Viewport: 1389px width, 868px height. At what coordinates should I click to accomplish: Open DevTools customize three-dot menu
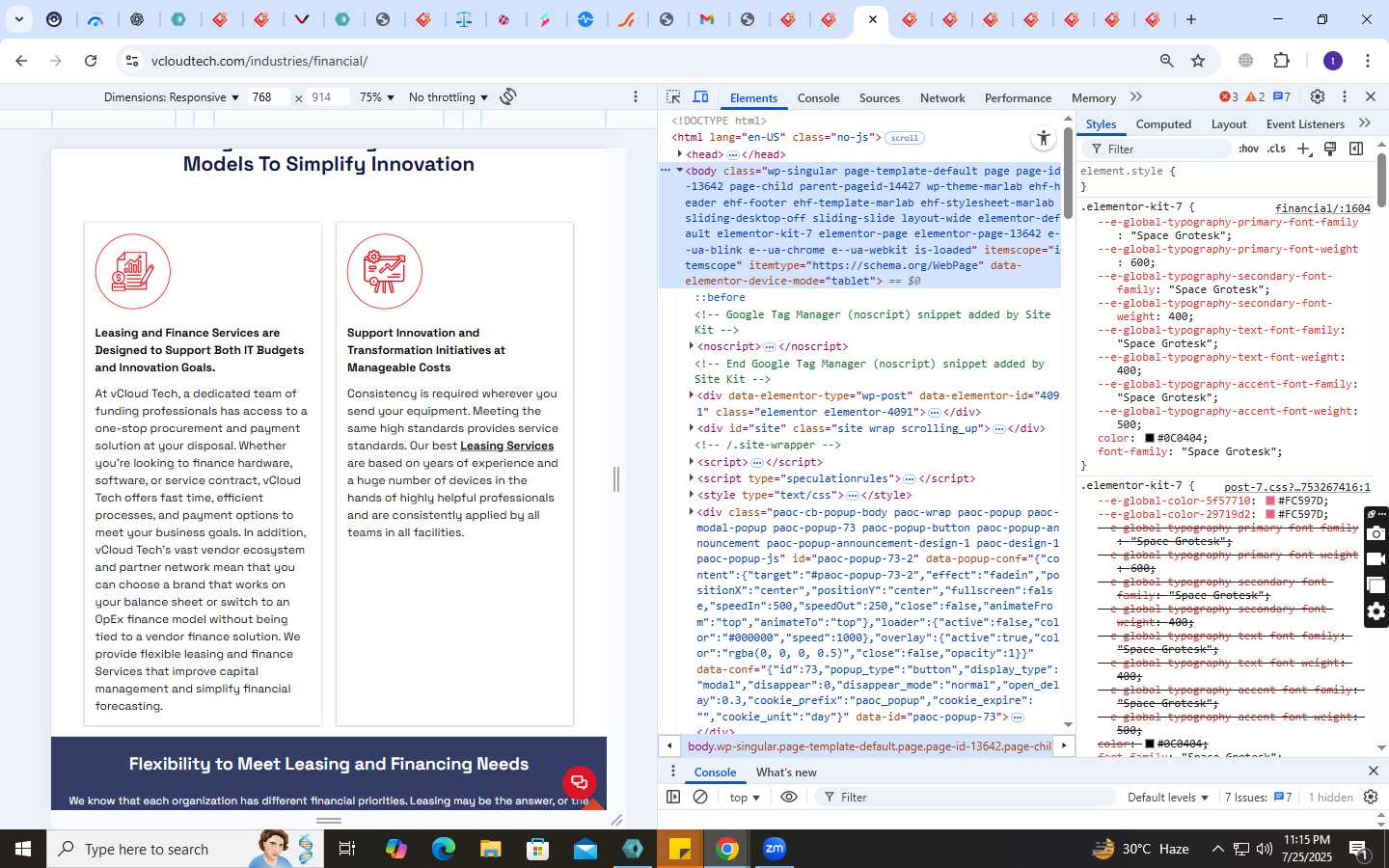[1345, 96]
